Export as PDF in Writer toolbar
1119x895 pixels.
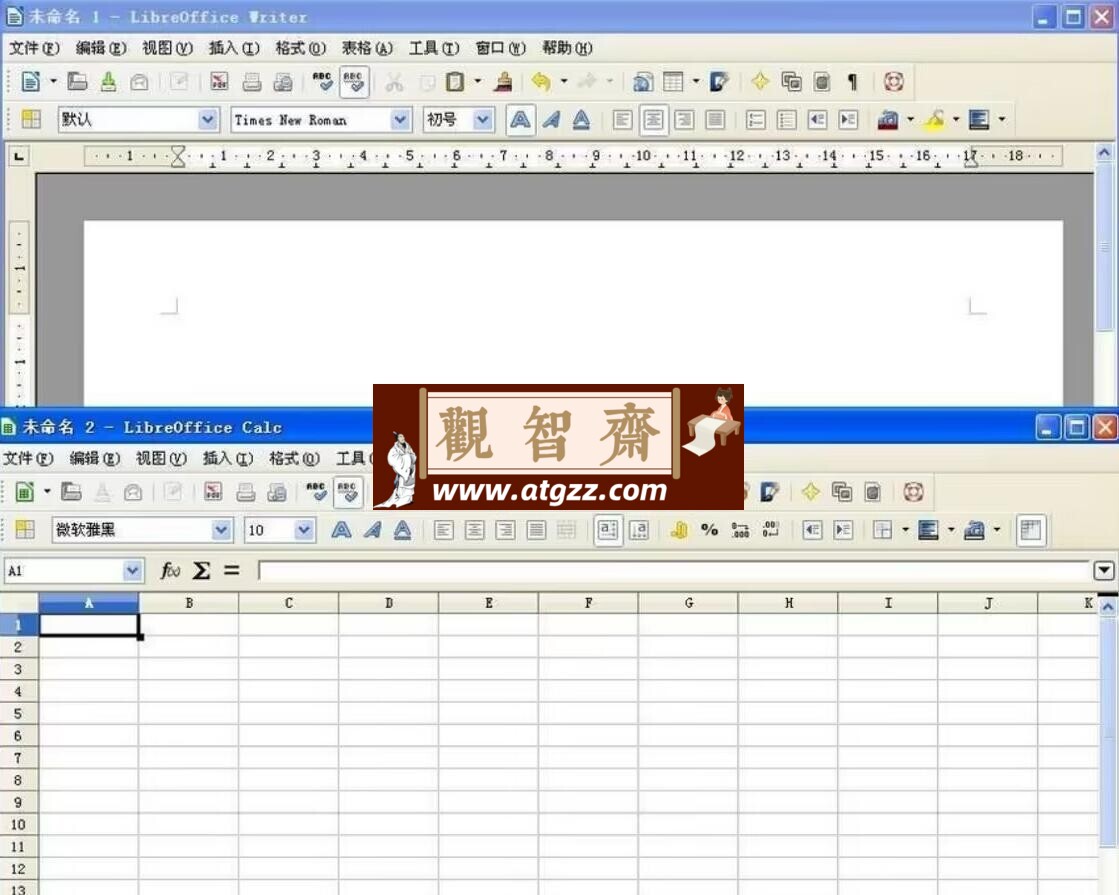click(x=219, y=81)
